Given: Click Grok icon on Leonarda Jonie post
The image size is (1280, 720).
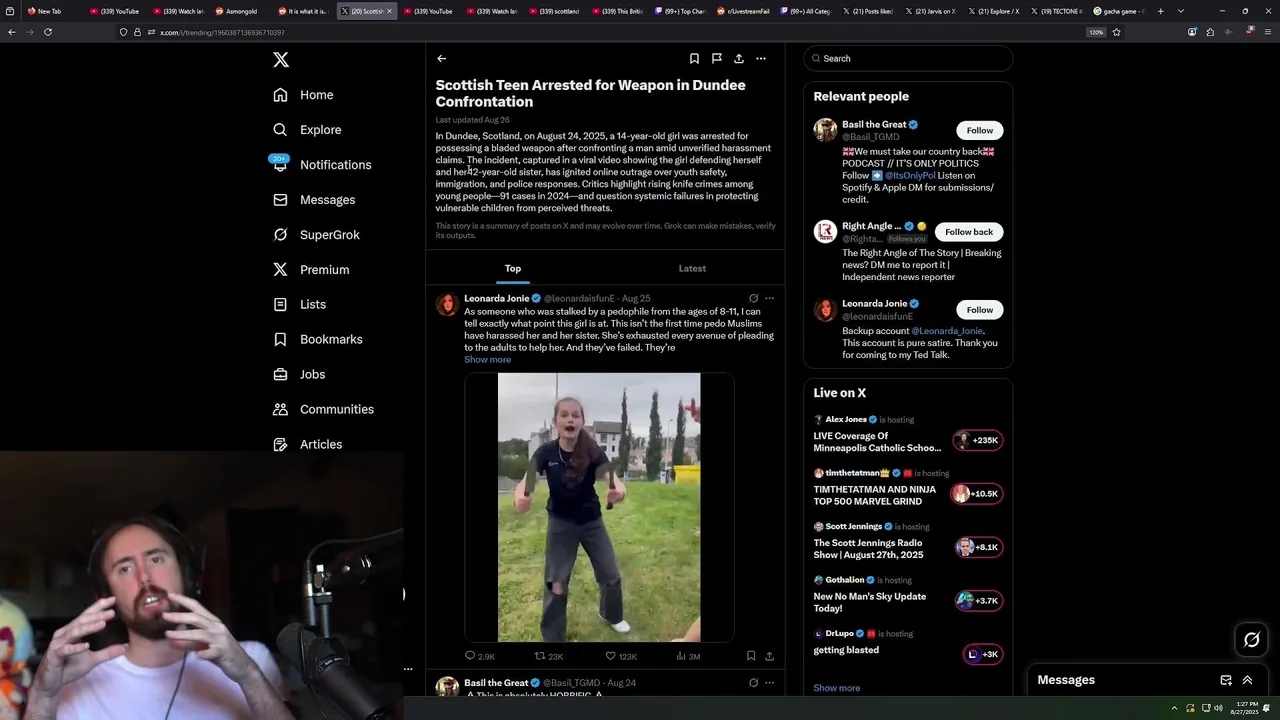Looking at the screenshot, I should (753, 298).
